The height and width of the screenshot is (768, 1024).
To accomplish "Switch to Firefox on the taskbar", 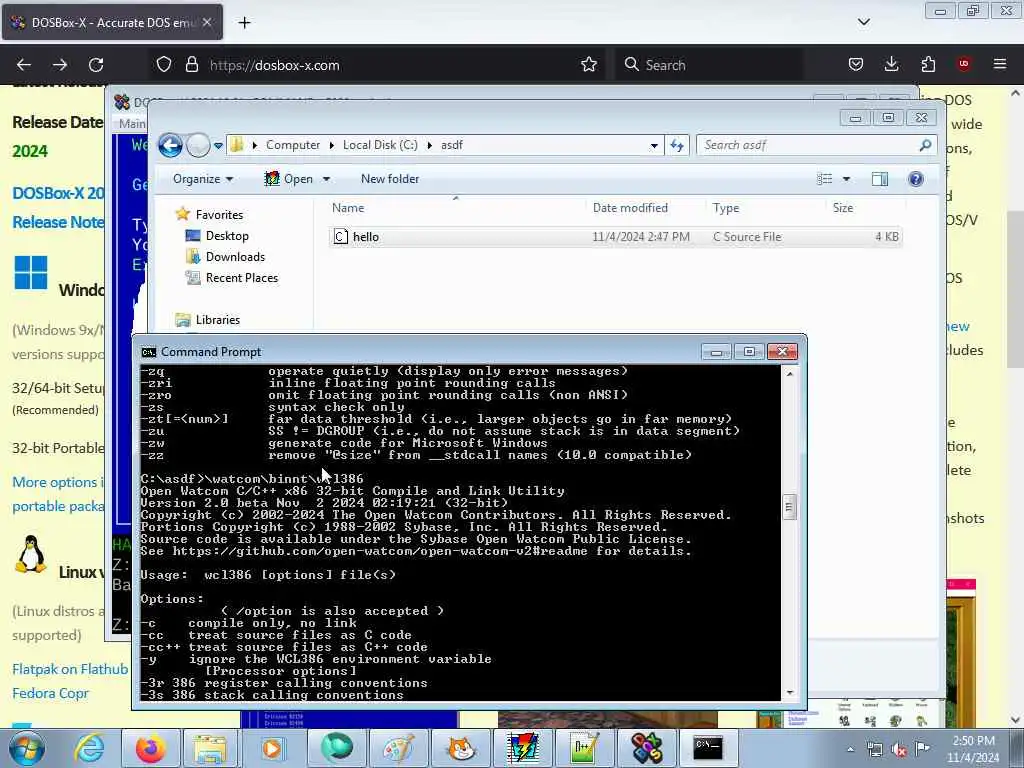I will [150, 748].
